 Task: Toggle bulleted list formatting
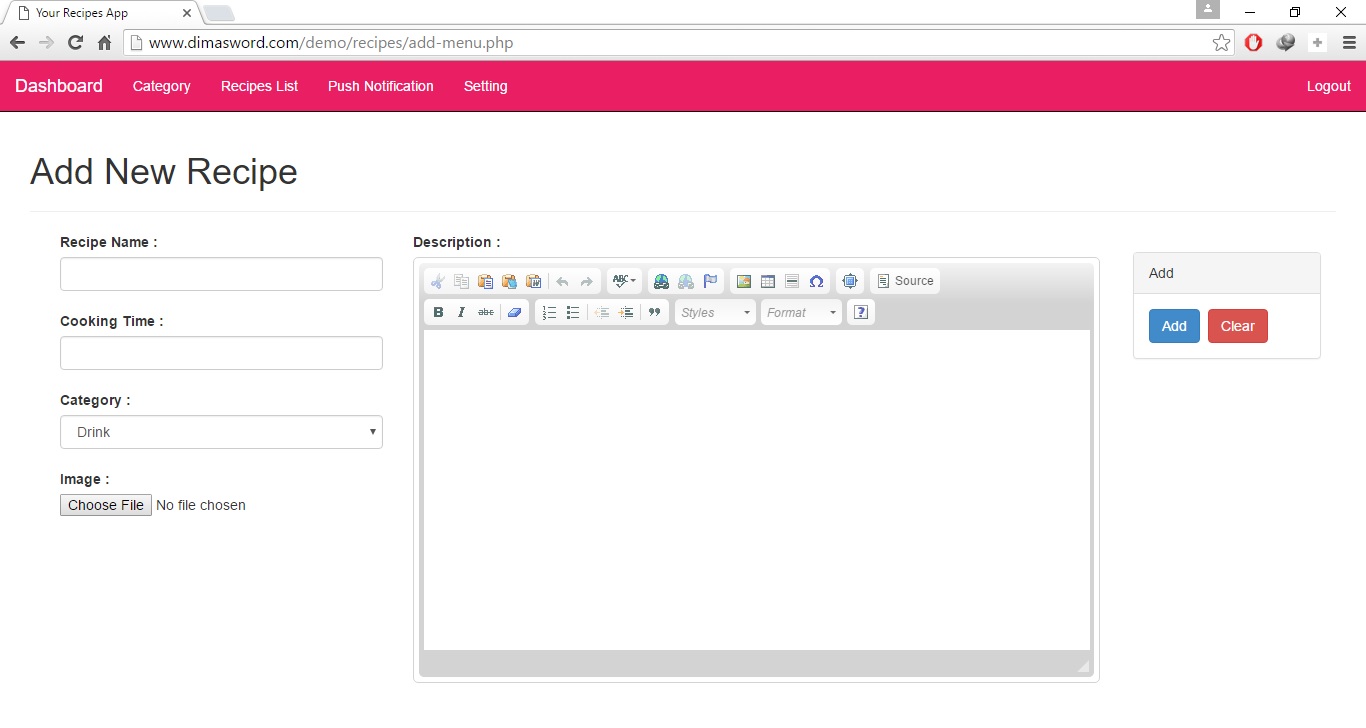coord(573,312)
